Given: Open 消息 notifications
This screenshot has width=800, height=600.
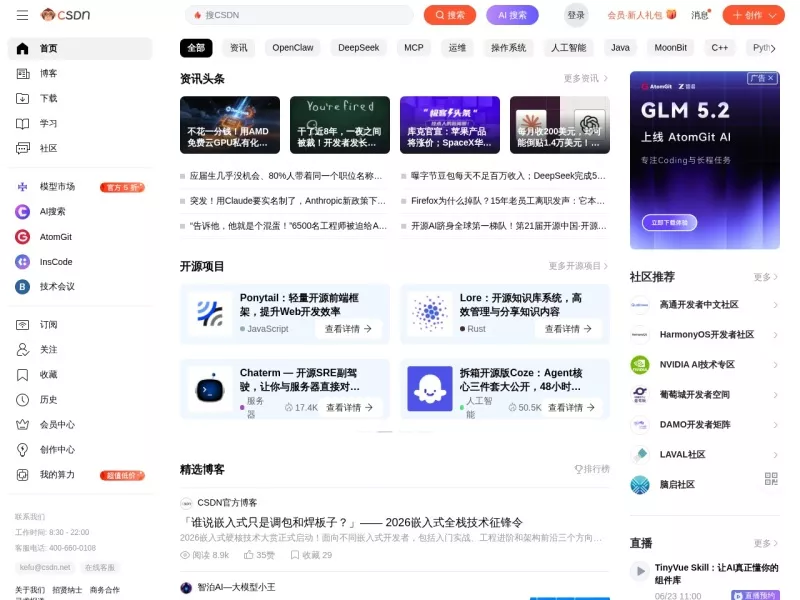Looking at the screenshot, I should [x=701, y=15].
